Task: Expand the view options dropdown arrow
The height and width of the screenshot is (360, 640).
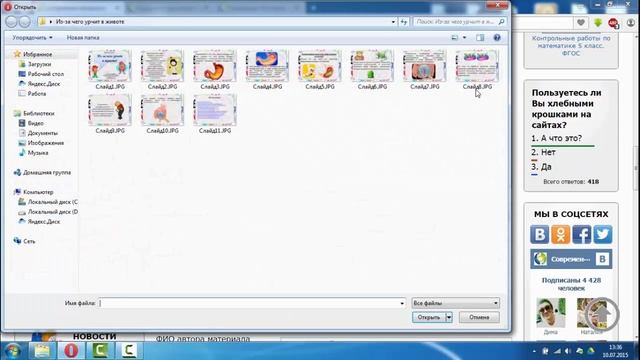Action: tap(464, 38)
